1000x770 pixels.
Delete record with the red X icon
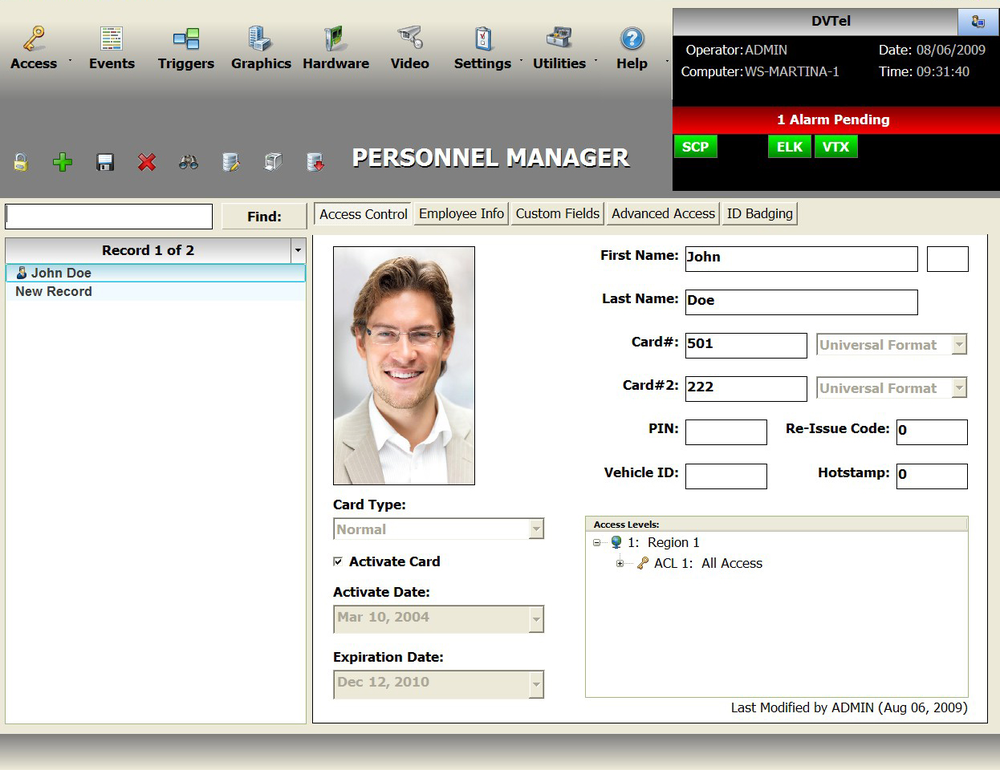pyautogui.click(x=147, y=162)
